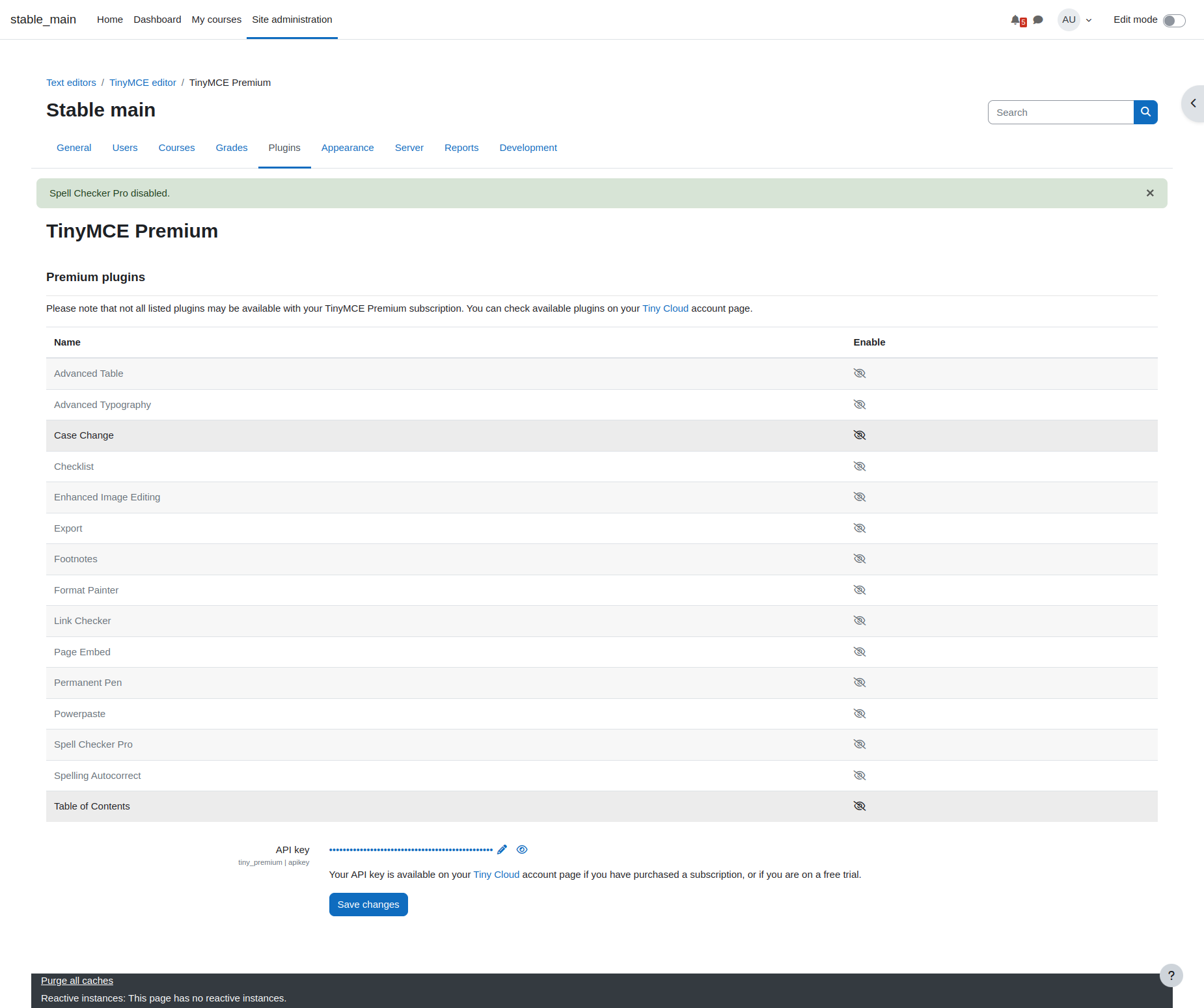Screen dimensions: 1204x1008
Task: Open the notifications bell icon
Action: pyautogui.click(x=1016, y=20)
